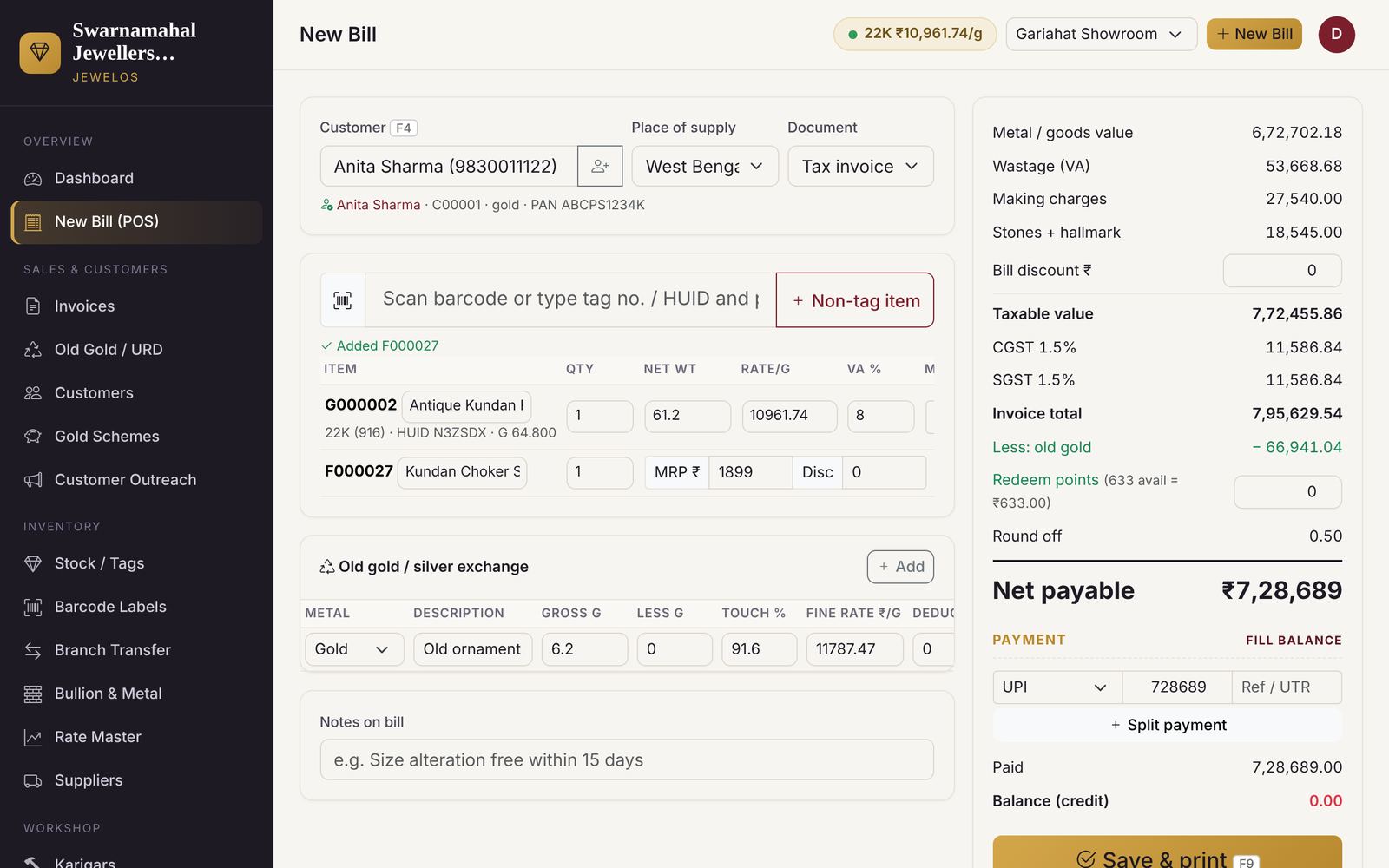Click the Swarnamahal diamond logo icon
This screenshot has height=868, width=1389.
pyautogui.click(x=40, y=53)
